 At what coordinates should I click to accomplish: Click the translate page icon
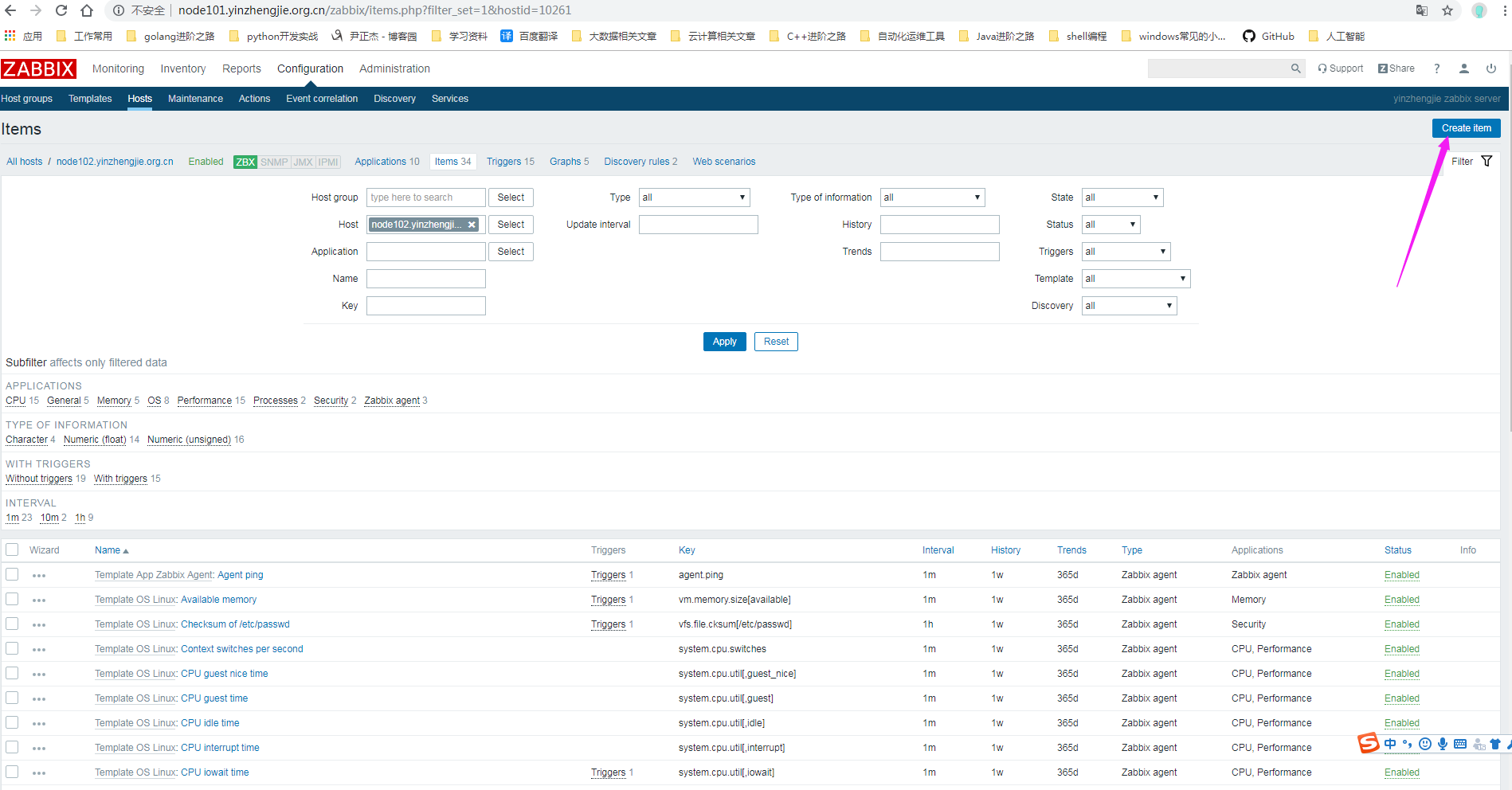1422,10
